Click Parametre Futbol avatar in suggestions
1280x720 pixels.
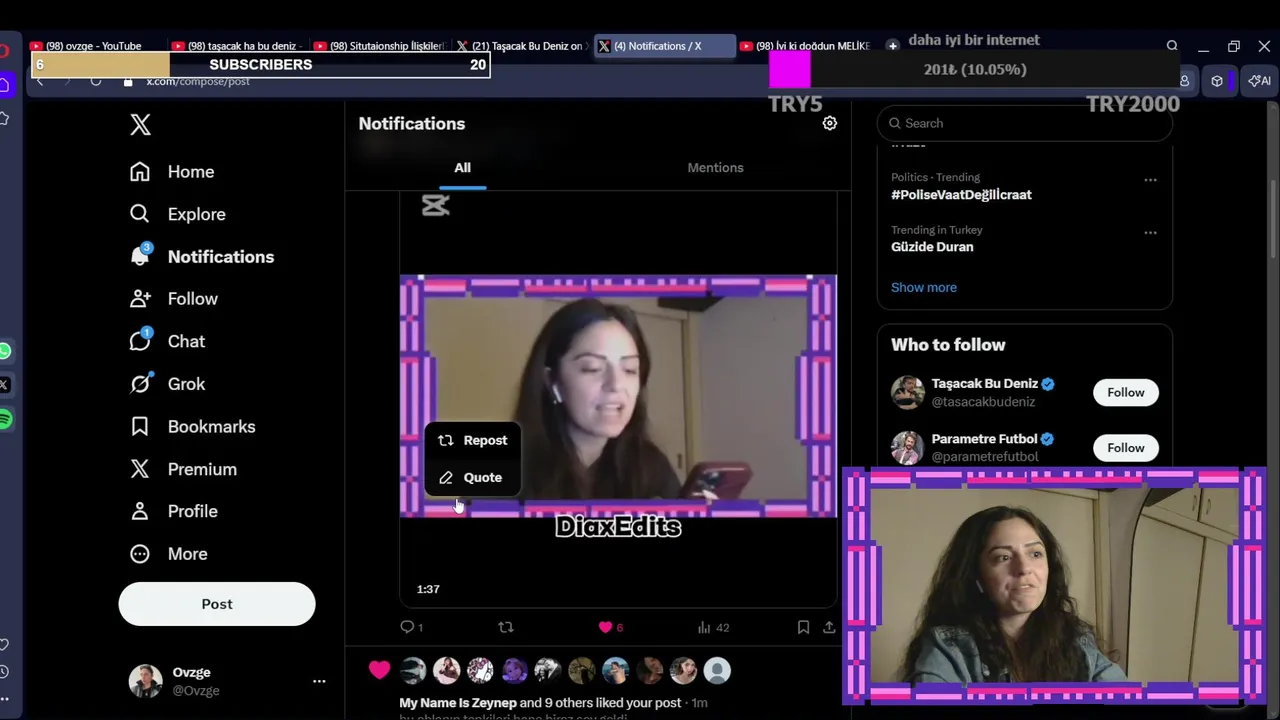tap(908, 448)
